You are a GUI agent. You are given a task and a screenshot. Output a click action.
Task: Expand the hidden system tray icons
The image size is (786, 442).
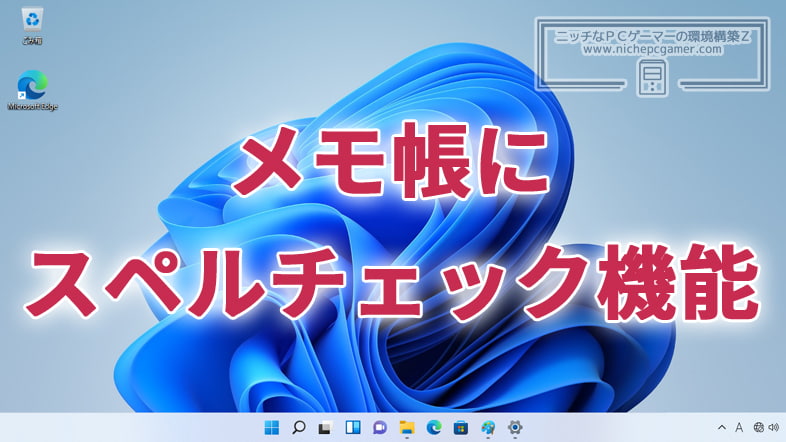[722, 427]
